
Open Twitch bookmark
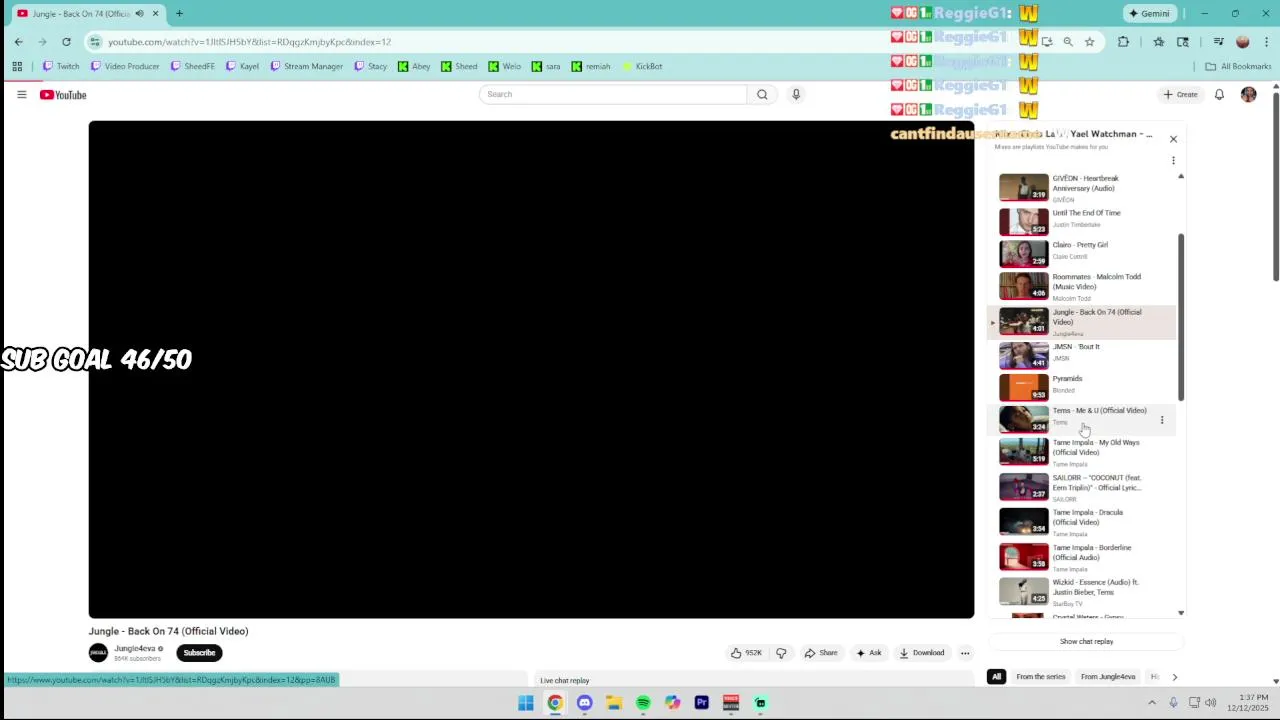click(61, 66)
